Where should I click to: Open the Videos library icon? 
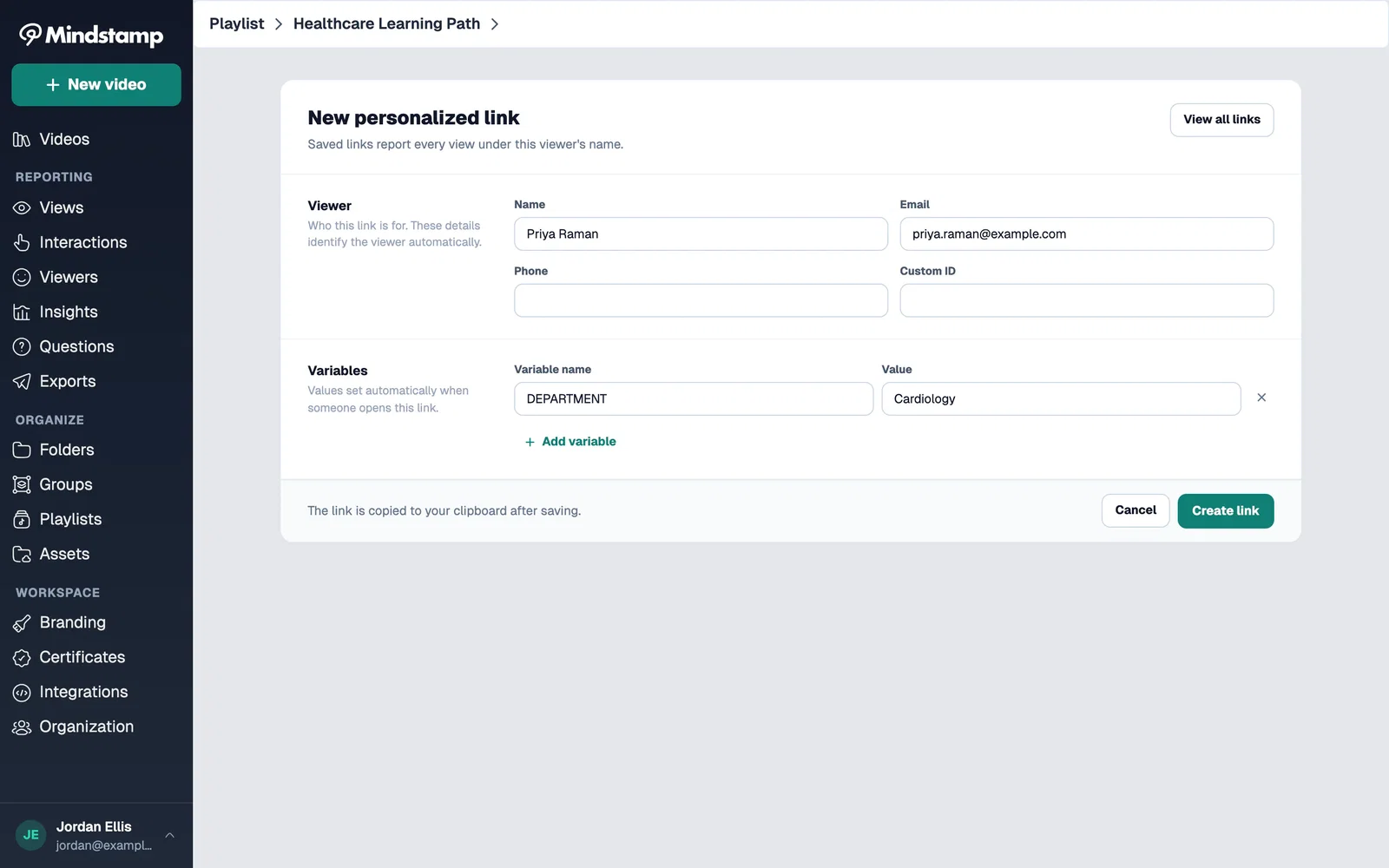(x=22, y=140)
